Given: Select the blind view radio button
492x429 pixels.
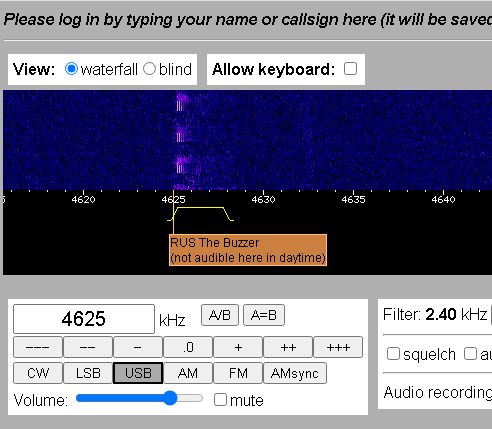Looking at the screenshot, I should [149, 69].
